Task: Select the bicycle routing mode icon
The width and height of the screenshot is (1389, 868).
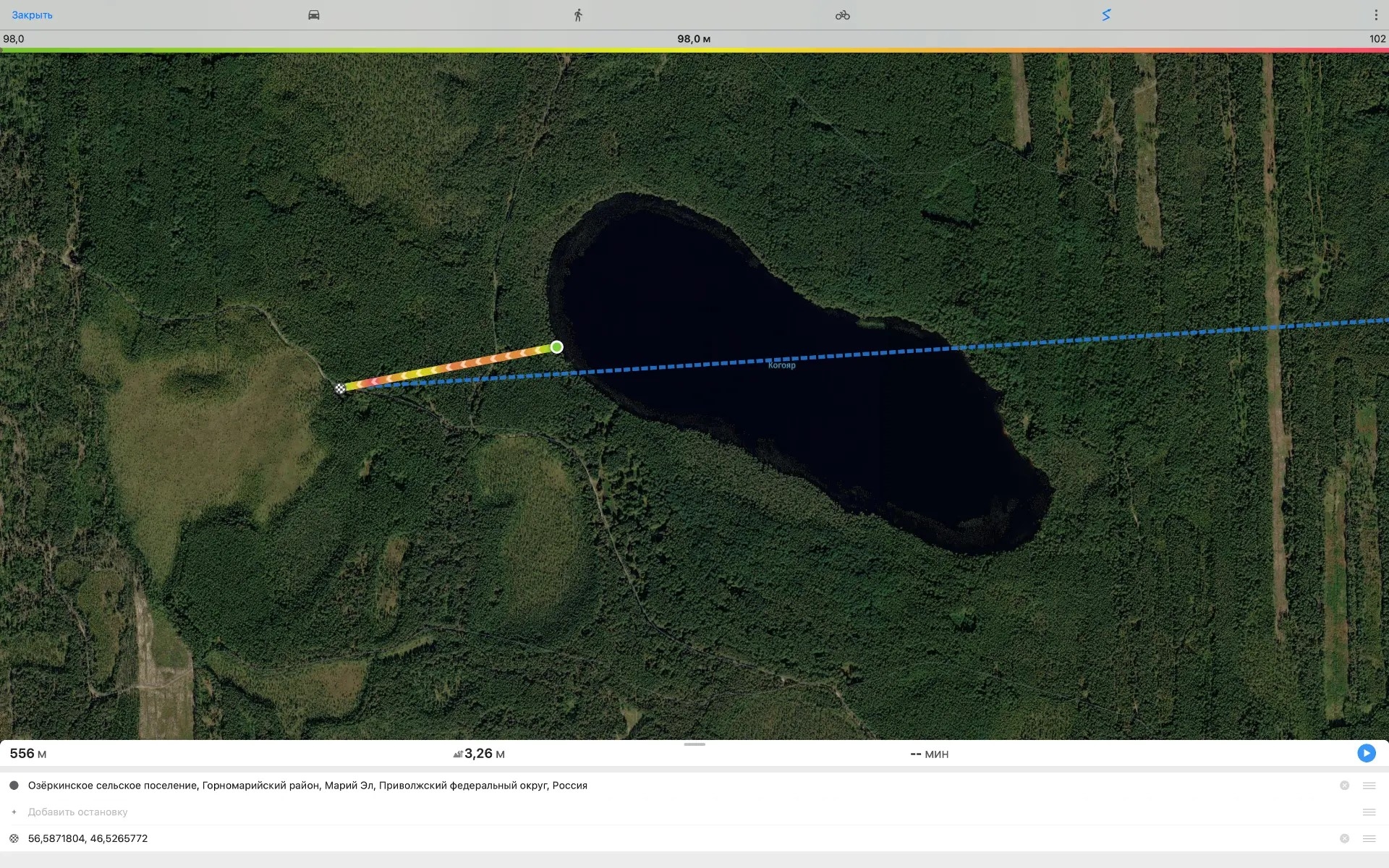Action: point(842,14)
